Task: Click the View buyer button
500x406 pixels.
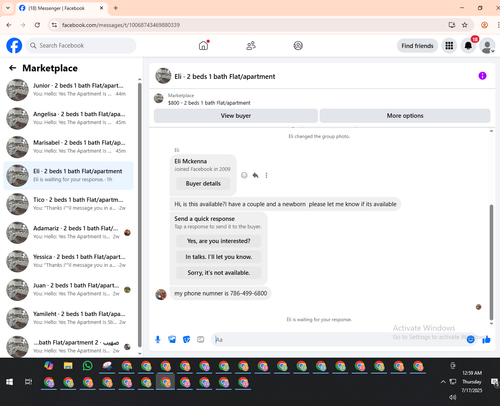Action: click(x=236, y=116)
